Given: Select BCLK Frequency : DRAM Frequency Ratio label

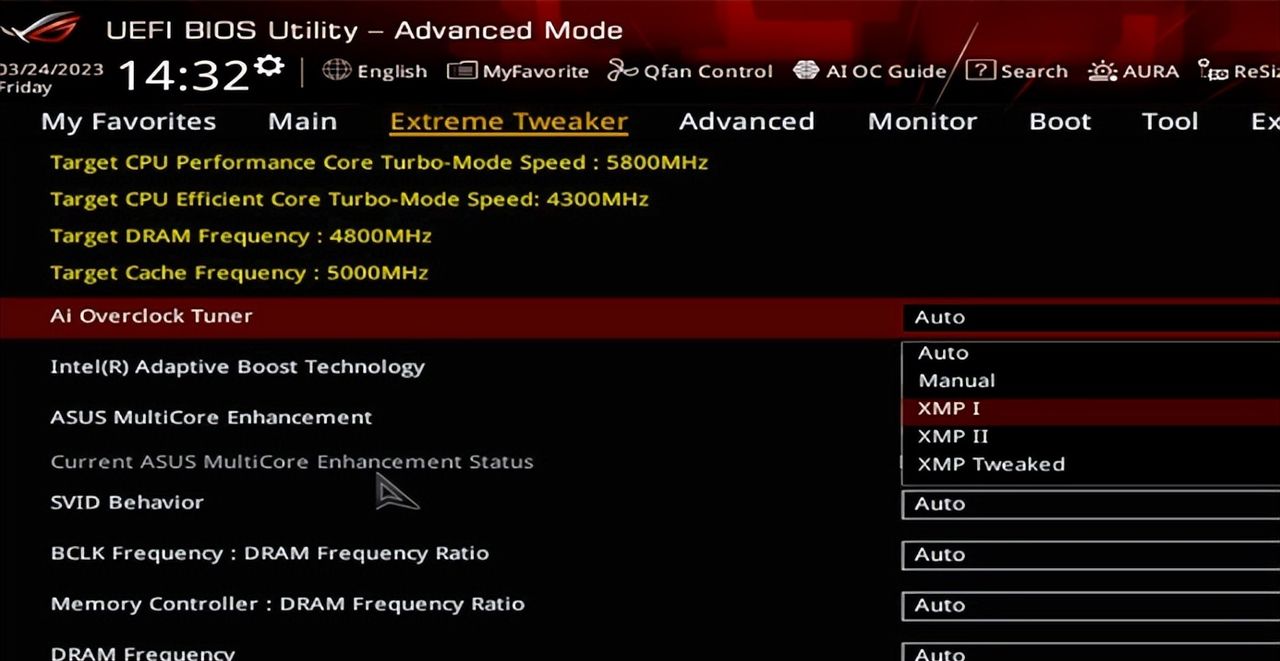Looking at the screenshot, I should 270,553.
